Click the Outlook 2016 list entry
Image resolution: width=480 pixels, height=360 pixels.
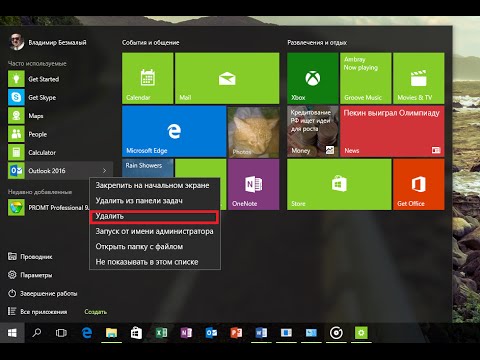point(60,171)
